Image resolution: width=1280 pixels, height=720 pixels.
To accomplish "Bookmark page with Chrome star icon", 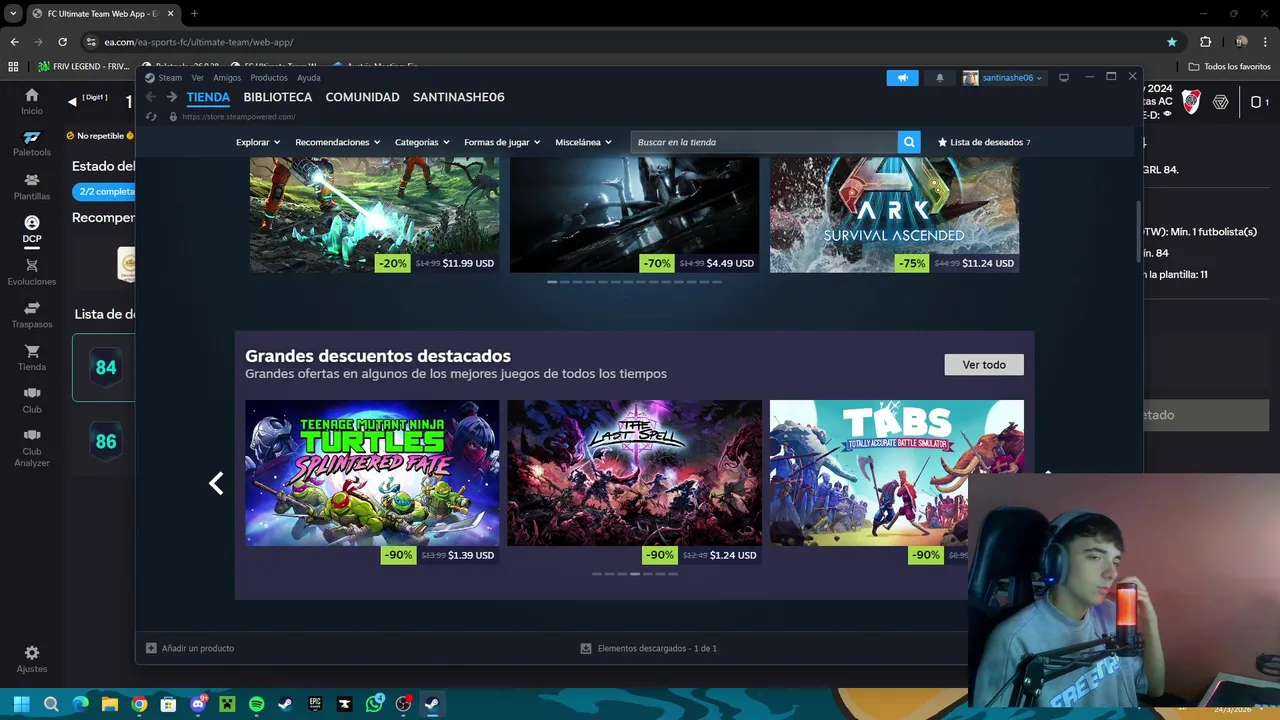I will point(1172,42).
